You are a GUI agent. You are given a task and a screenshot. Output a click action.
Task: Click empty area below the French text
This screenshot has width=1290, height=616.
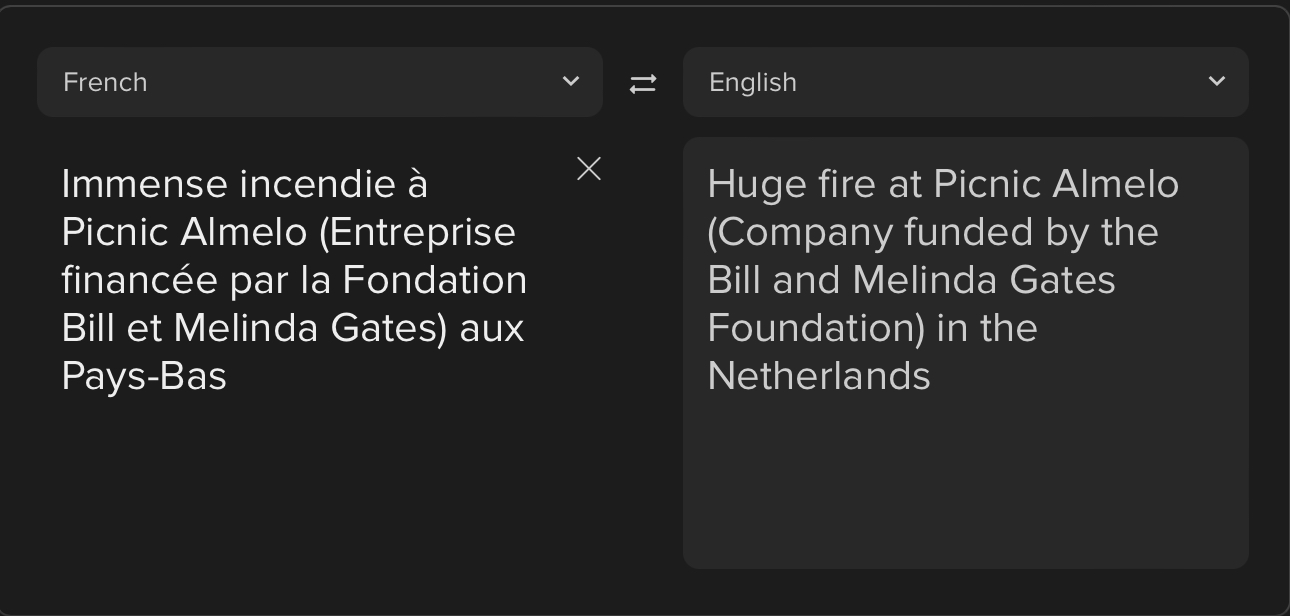(x=320, y=490)
